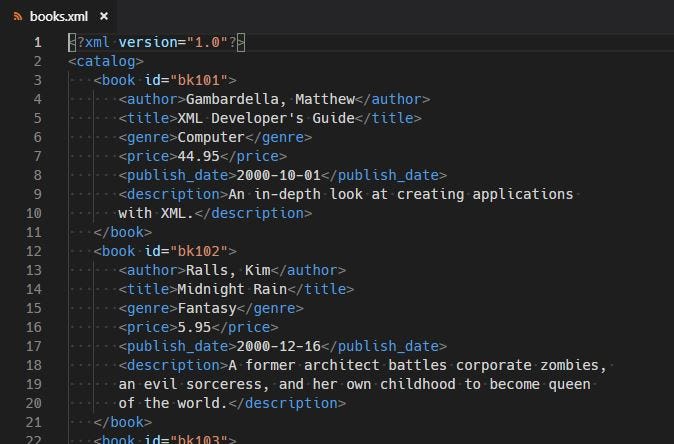Click the book id="bk102" opening tag
This screenshot has width=674, height=444.
click(165, 251)
